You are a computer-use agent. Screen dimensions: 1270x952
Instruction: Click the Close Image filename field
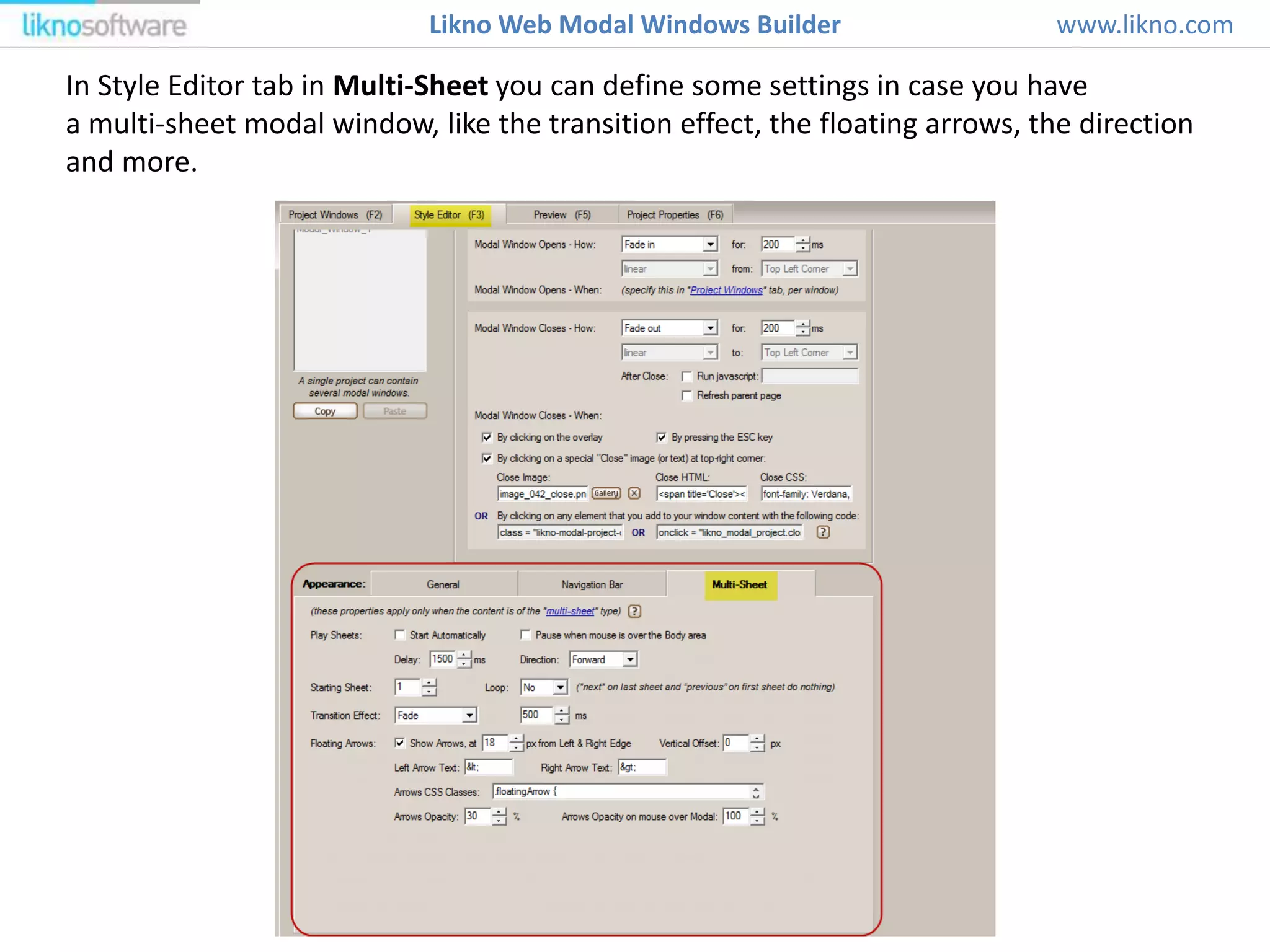click(542, 494)
